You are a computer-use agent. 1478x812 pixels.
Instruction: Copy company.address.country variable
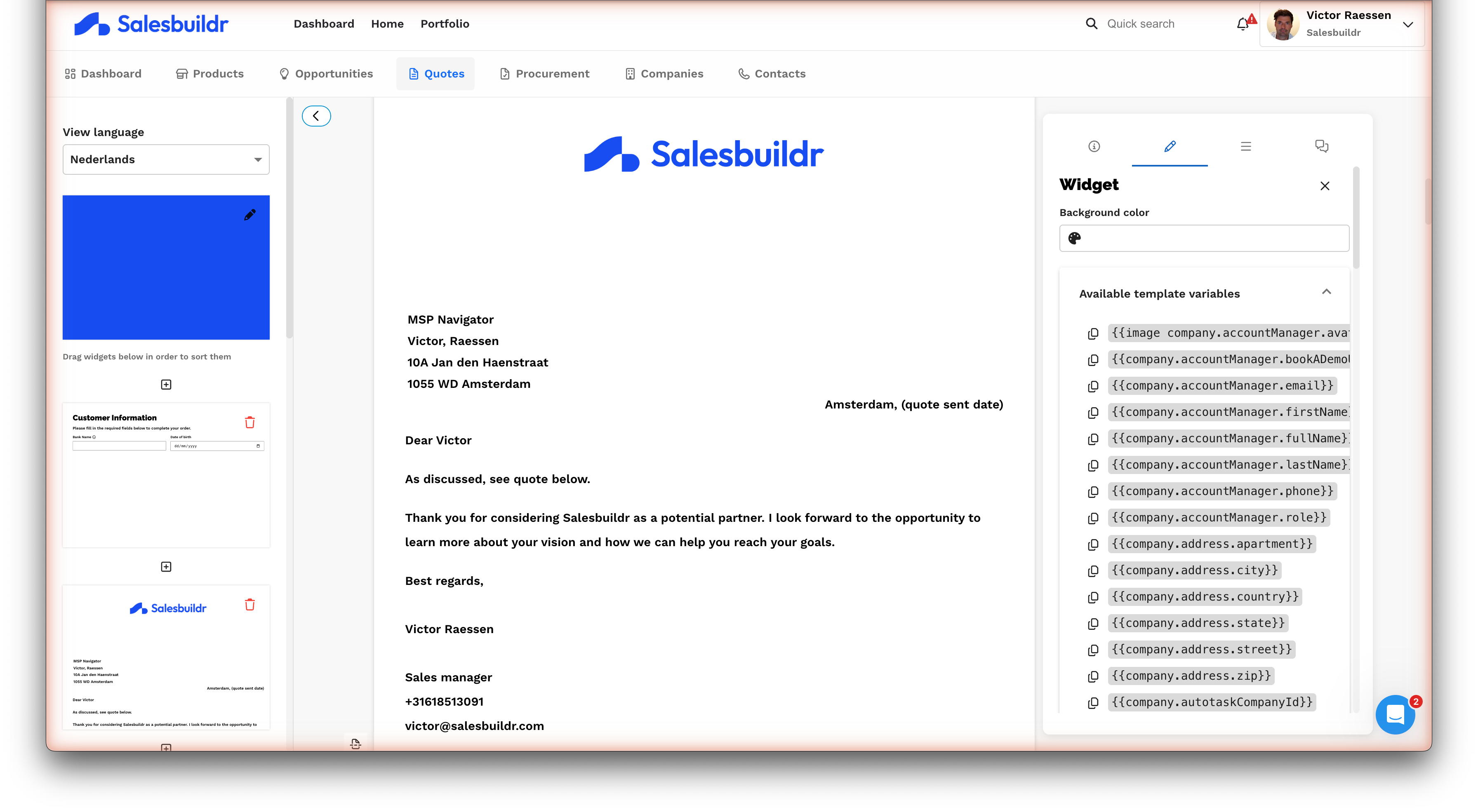coord(1093,598)
